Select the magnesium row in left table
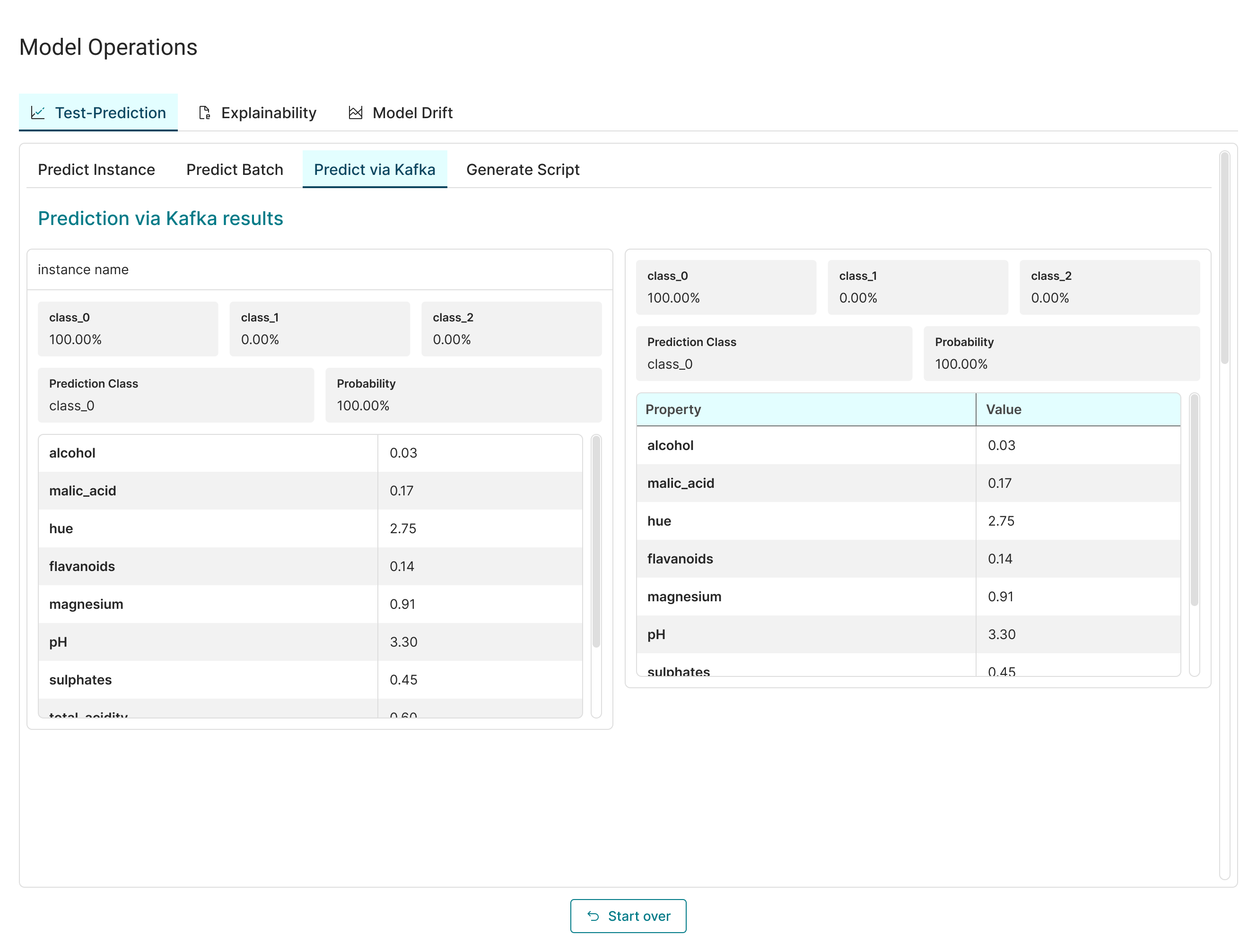This screenshot has height=952, width=1257. (310, 604)
